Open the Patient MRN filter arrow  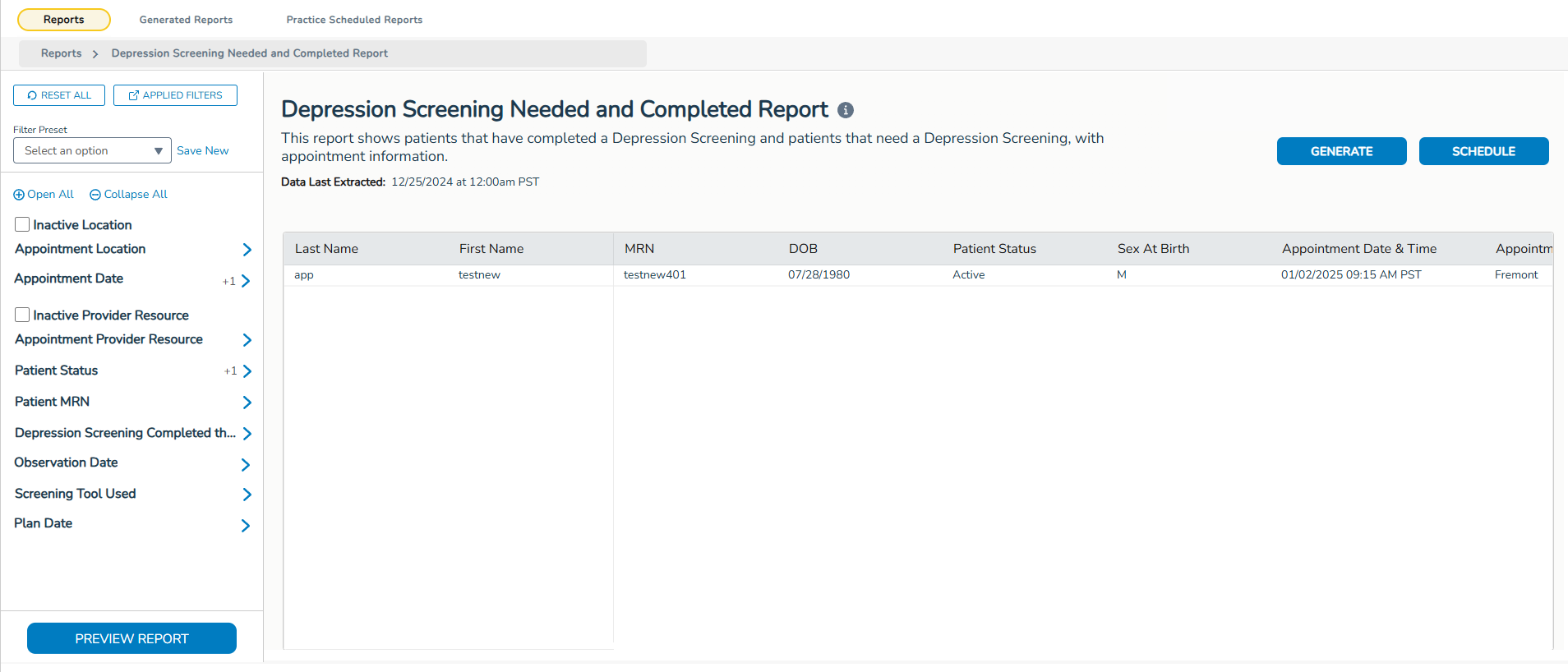pos(247,403)
